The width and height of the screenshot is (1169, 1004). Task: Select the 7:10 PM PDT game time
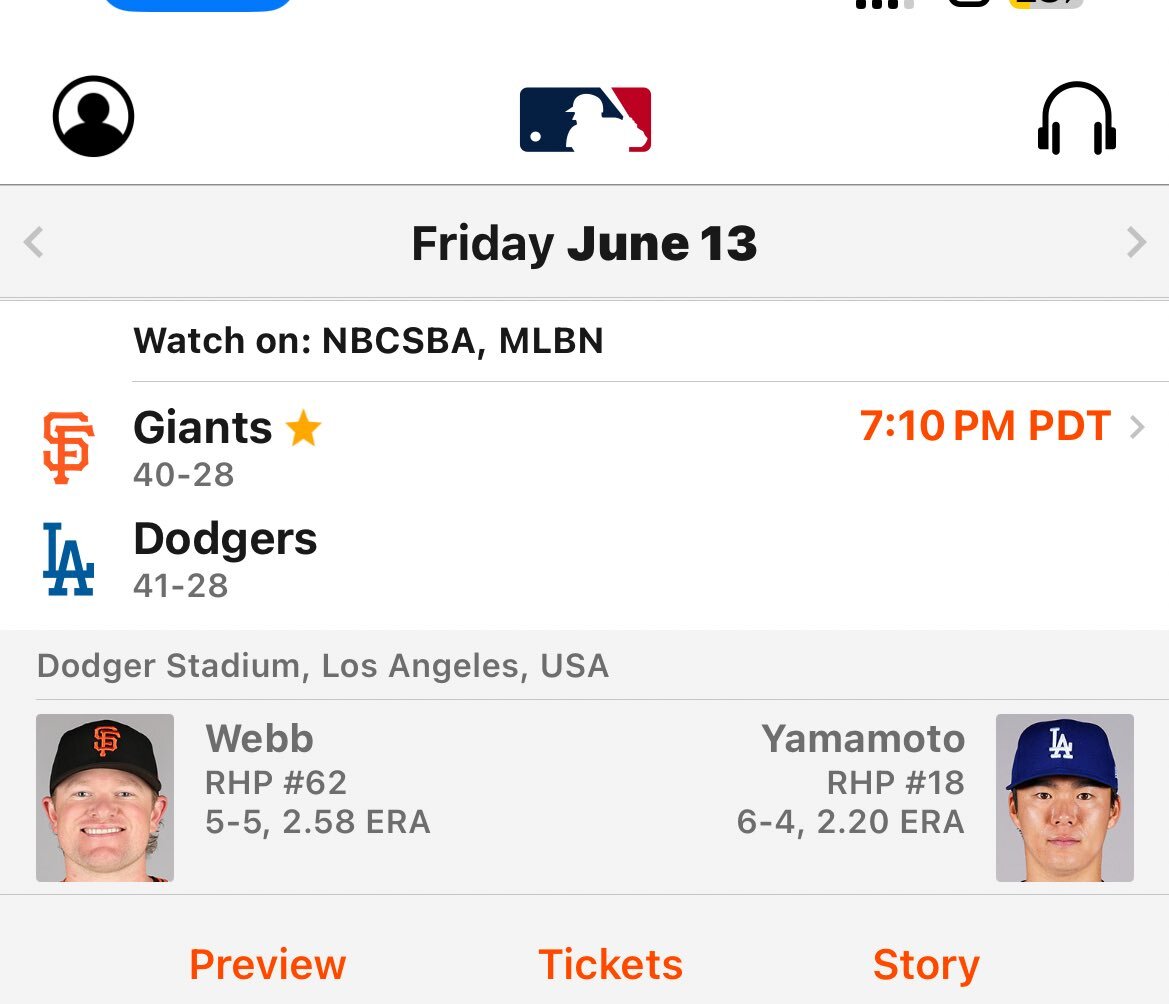[x=985, y=426]
